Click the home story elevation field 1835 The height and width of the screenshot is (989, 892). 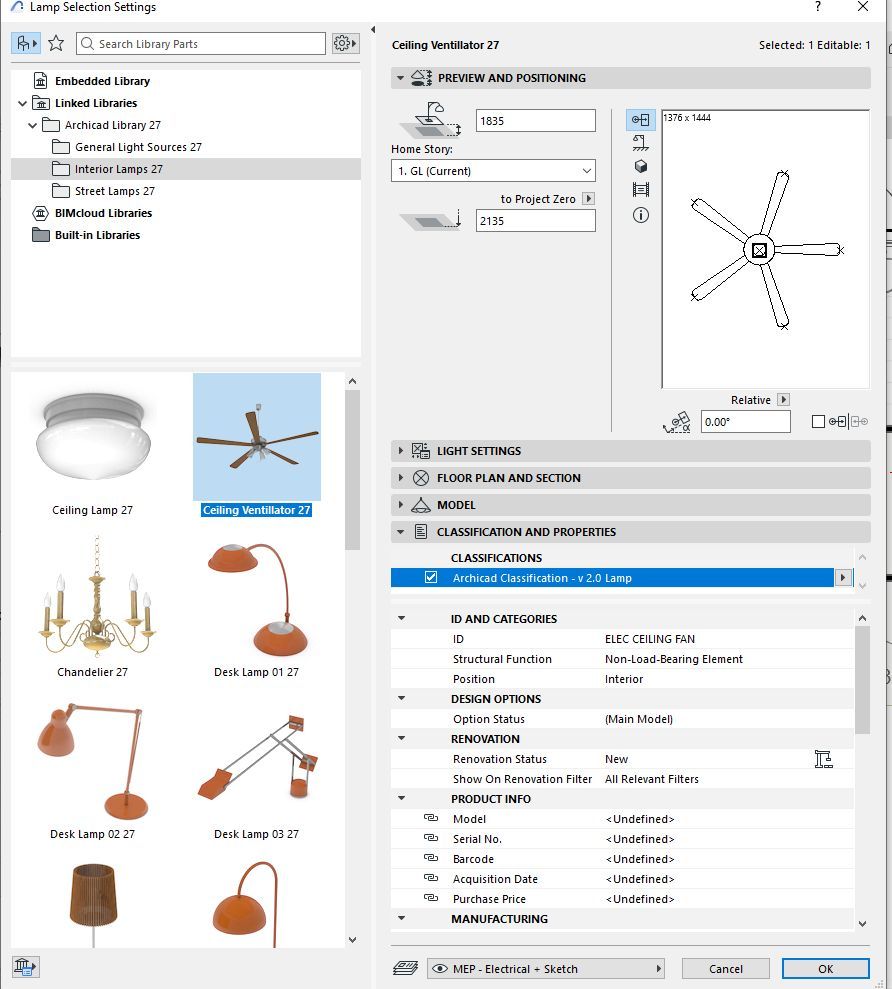(536, 120)
